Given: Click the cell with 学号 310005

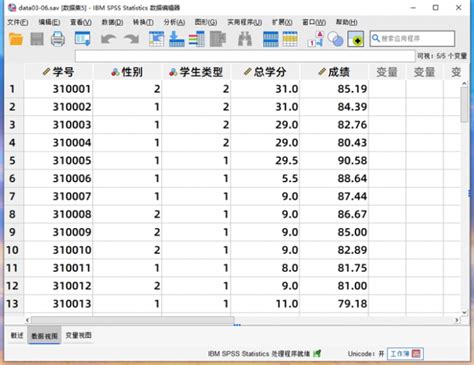Looking at the screenshot, I should (58, 160).
